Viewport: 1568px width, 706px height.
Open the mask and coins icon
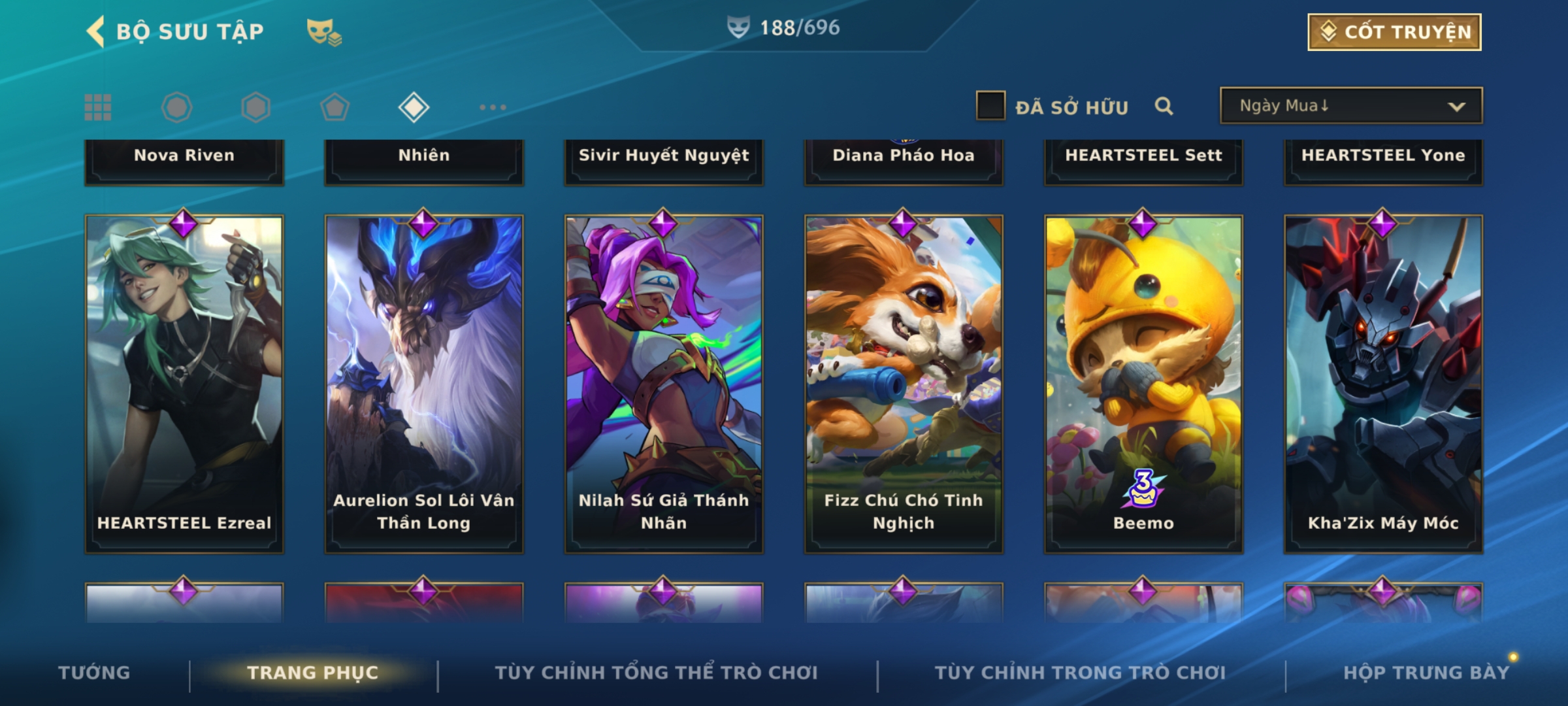coord(324,32)
